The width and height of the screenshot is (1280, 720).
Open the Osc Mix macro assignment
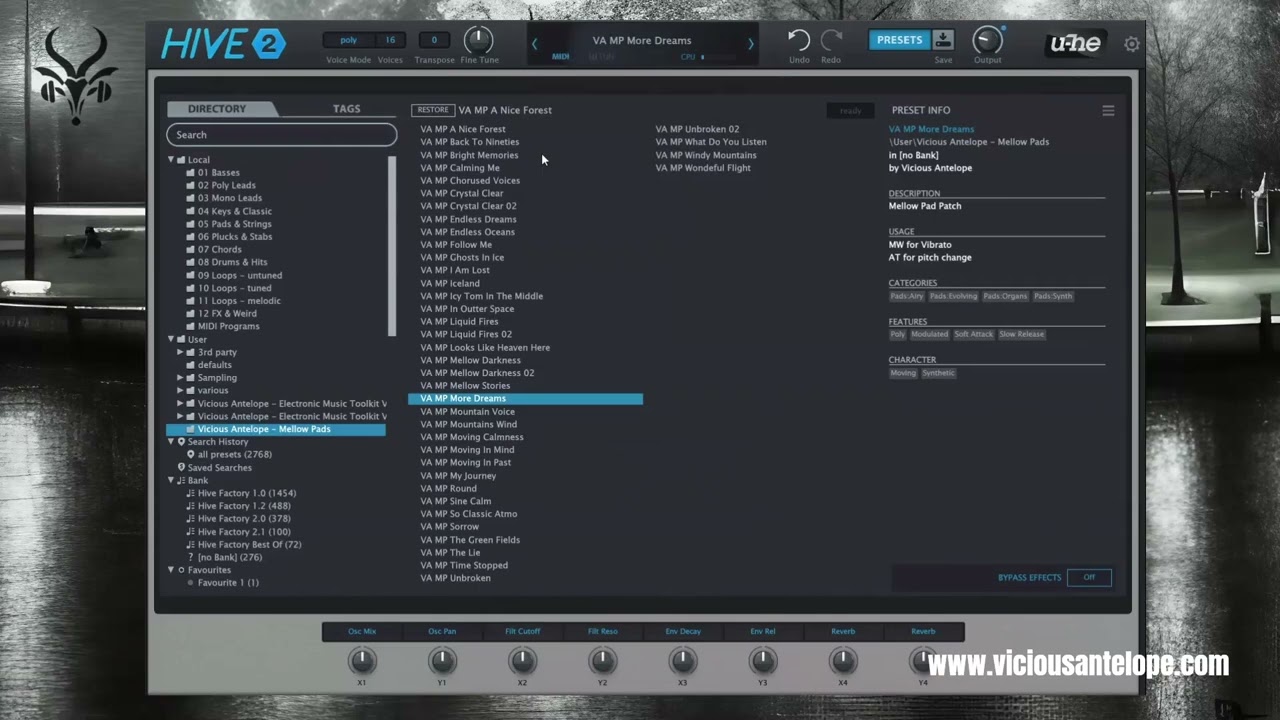click(362, 632)
